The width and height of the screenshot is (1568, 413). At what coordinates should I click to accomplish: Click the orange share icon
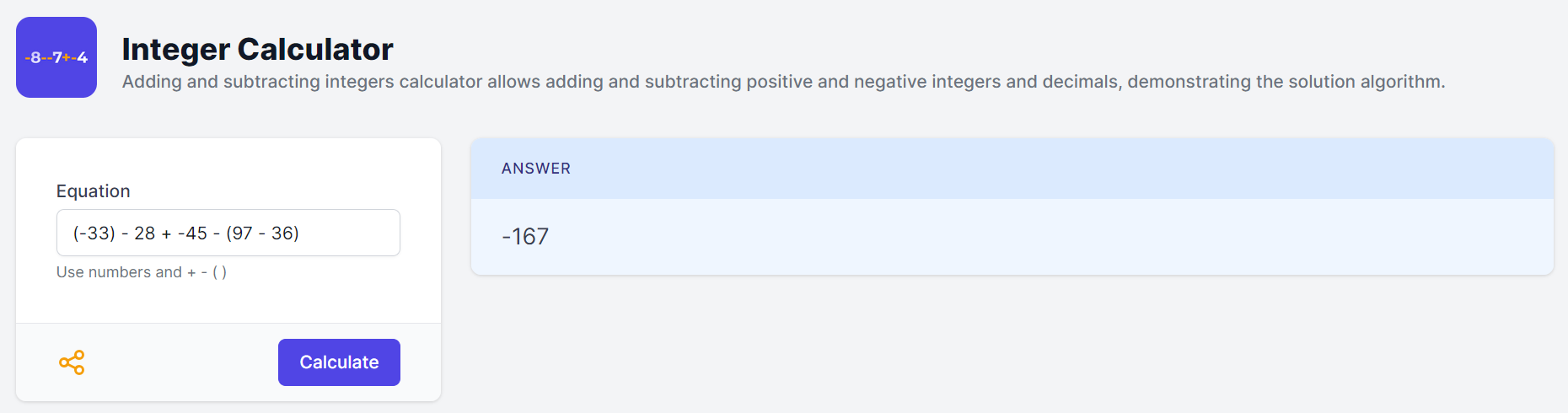pyautogui.click(x=72, y=362)
